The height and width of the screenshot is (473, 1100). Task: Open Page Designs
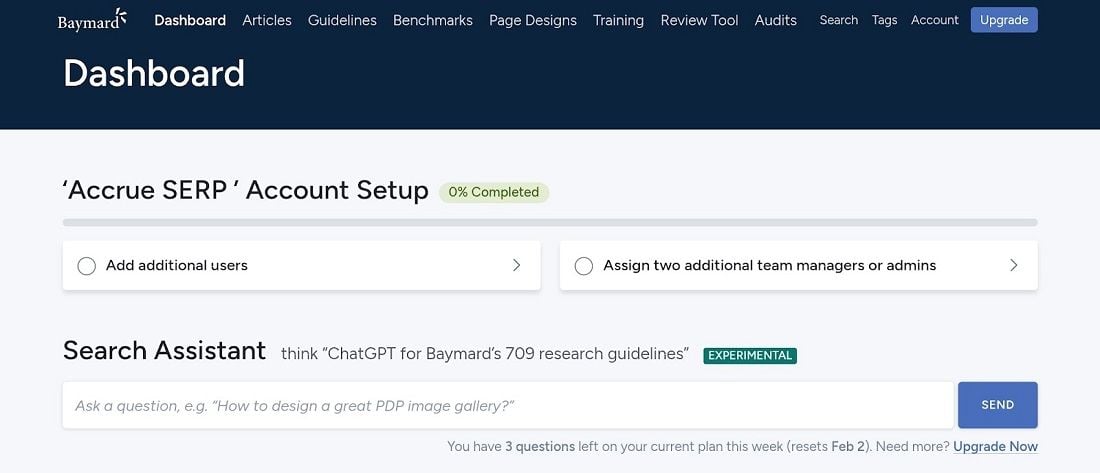[x=532, y=20]
